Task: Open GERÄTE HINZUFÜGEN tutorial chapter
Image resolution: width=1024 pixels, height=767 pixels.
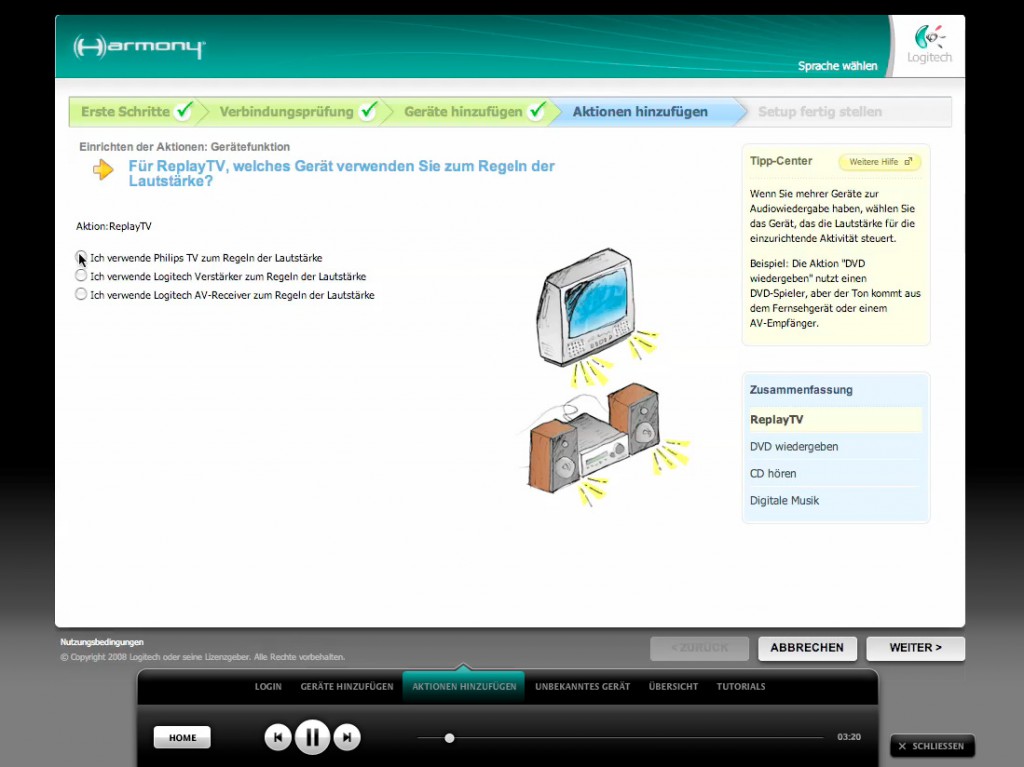Action: [347, 687]
